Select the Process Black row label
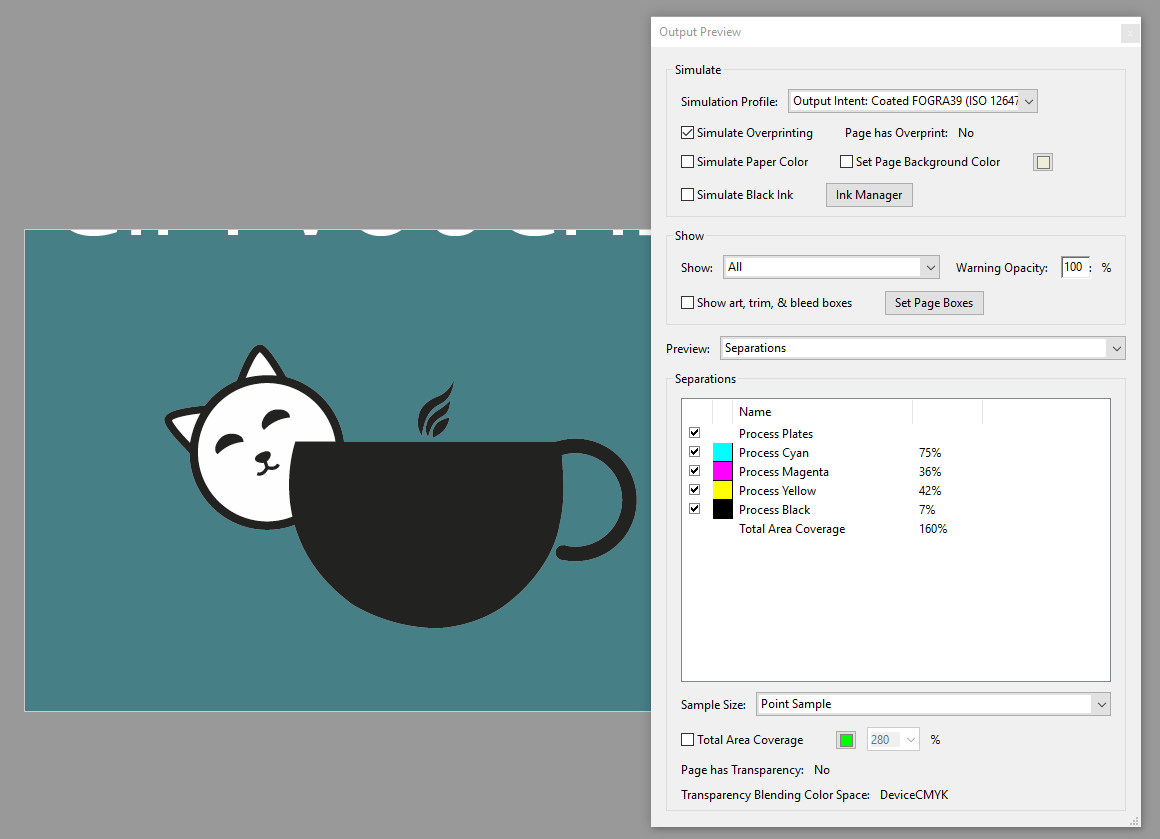The width and height of the screenshot is (1160, 839). pos(775,510)
